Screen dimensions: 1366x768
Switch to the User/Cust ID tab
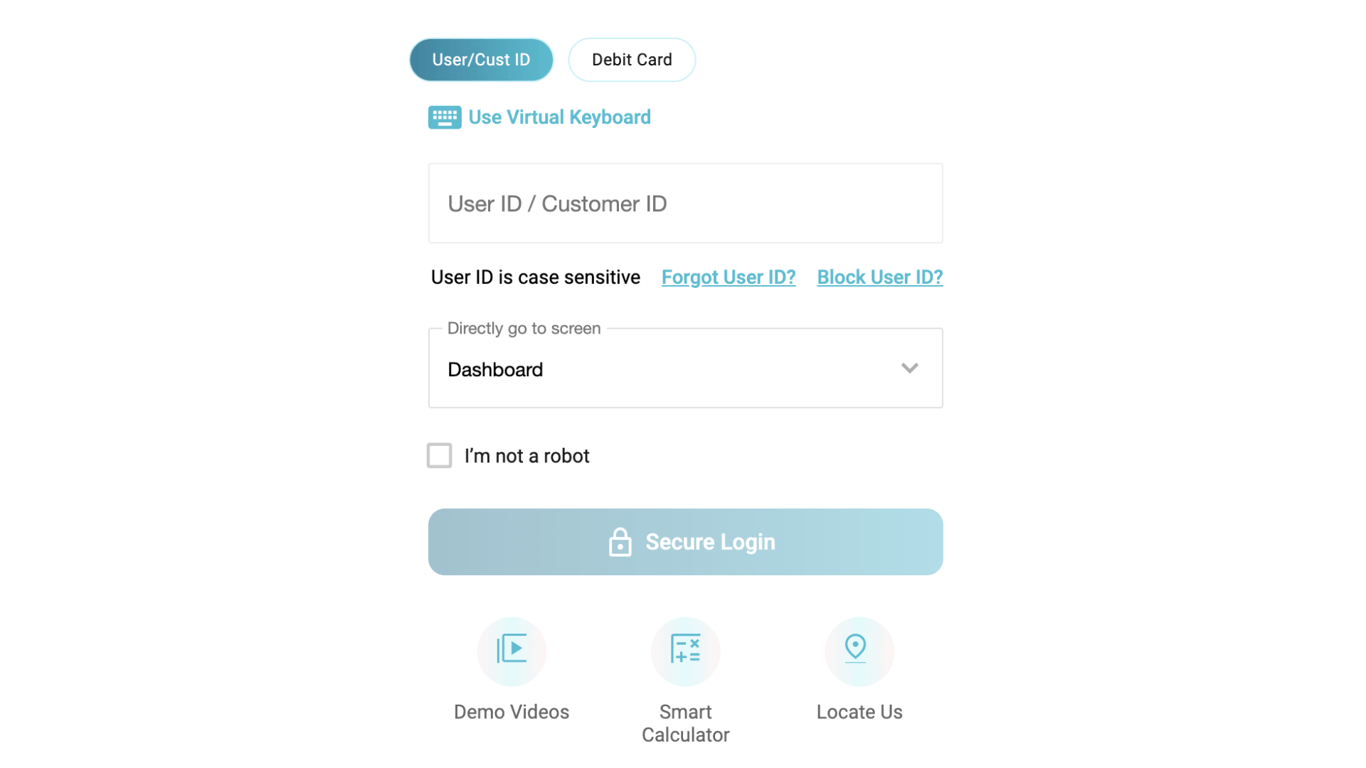coord(481,60)
